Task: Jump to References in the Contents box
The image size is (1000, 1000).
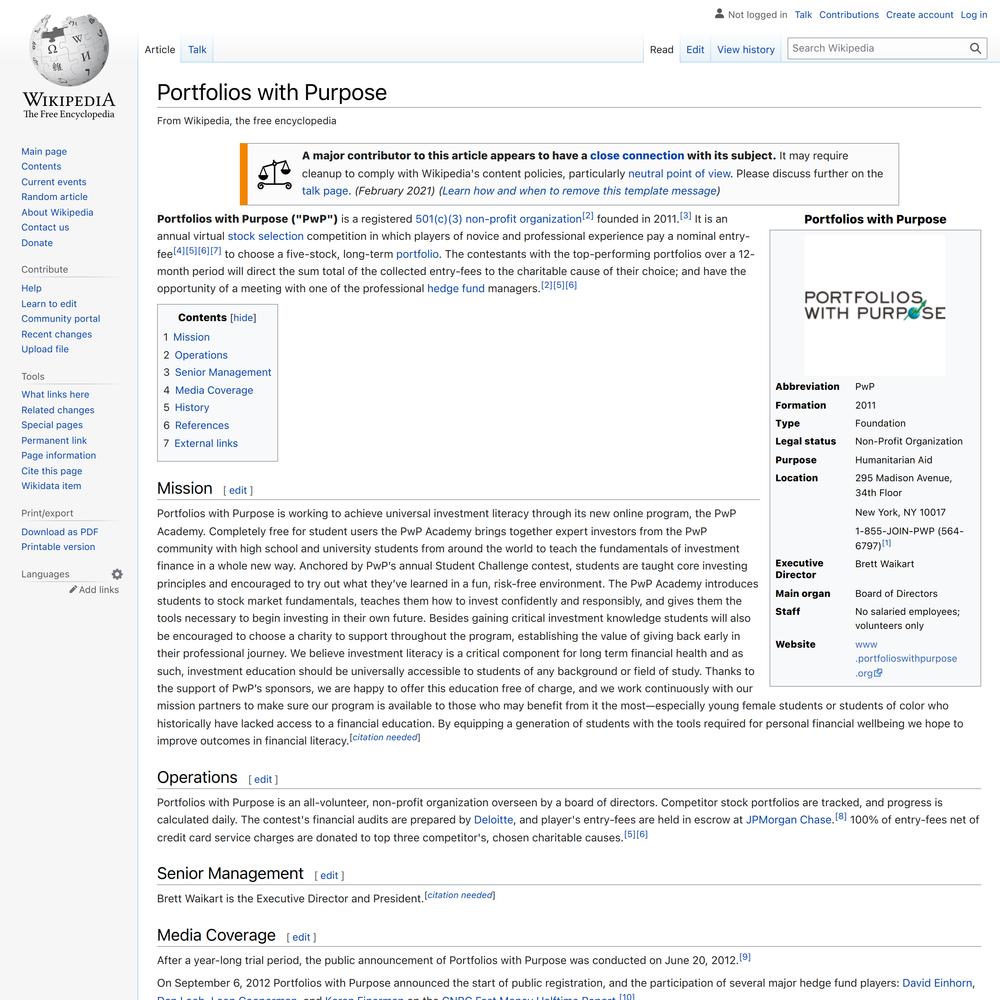Action: [x=202, y=425]
